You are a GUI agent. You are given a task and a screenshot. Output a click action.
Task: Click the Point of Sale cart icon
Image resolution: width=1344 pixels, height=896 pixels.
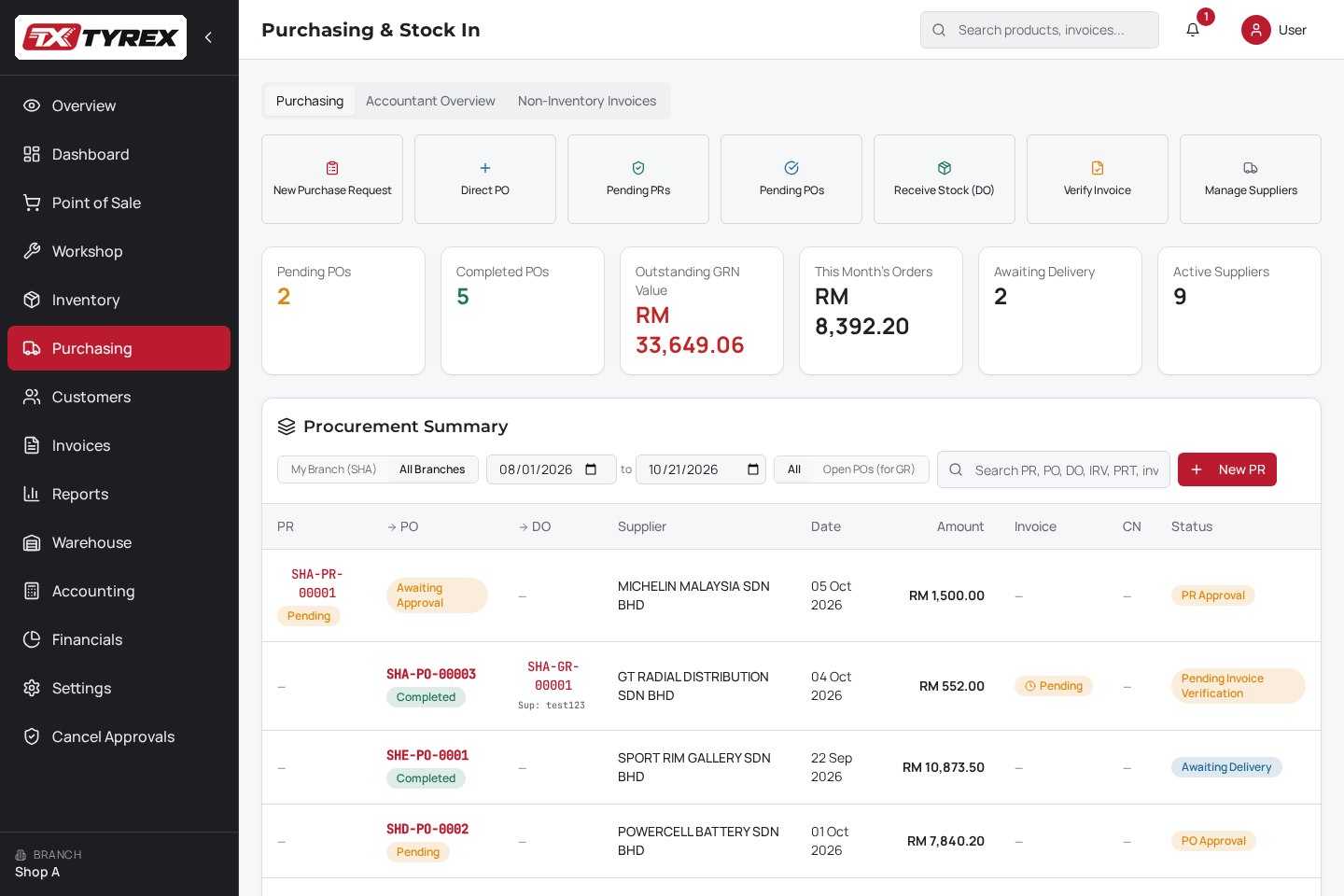click(x=32, y=203)
